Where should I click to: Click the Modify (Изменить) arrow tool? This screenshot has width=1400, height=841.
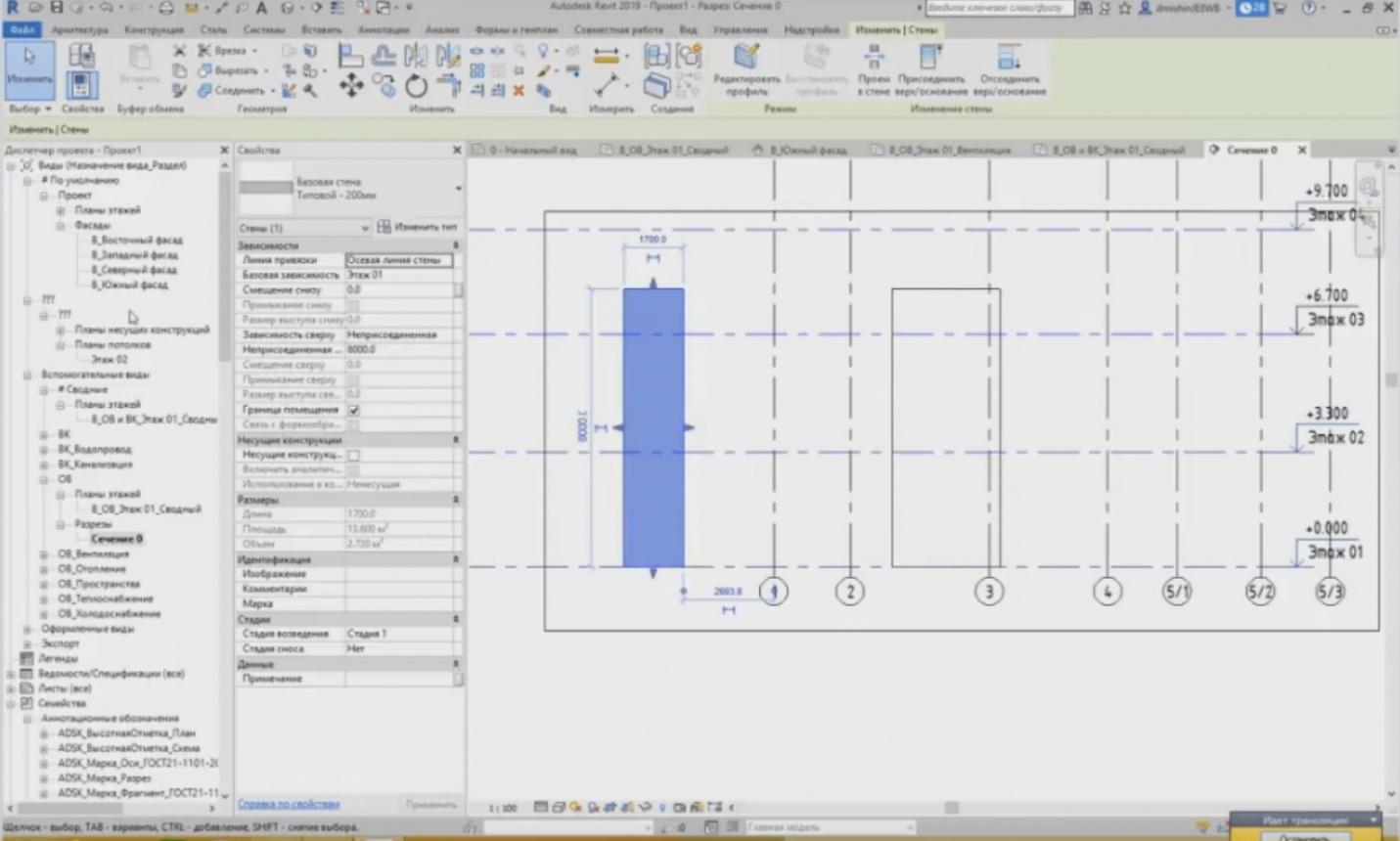[29, 65]
